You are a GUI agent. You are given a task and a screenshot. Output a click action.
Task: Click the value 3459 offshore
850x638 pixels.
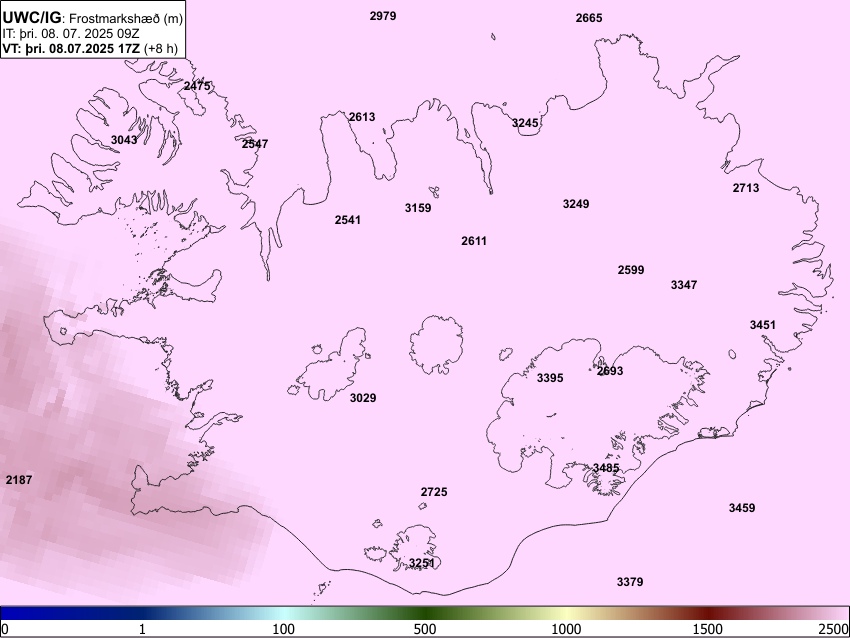(742, 508)
